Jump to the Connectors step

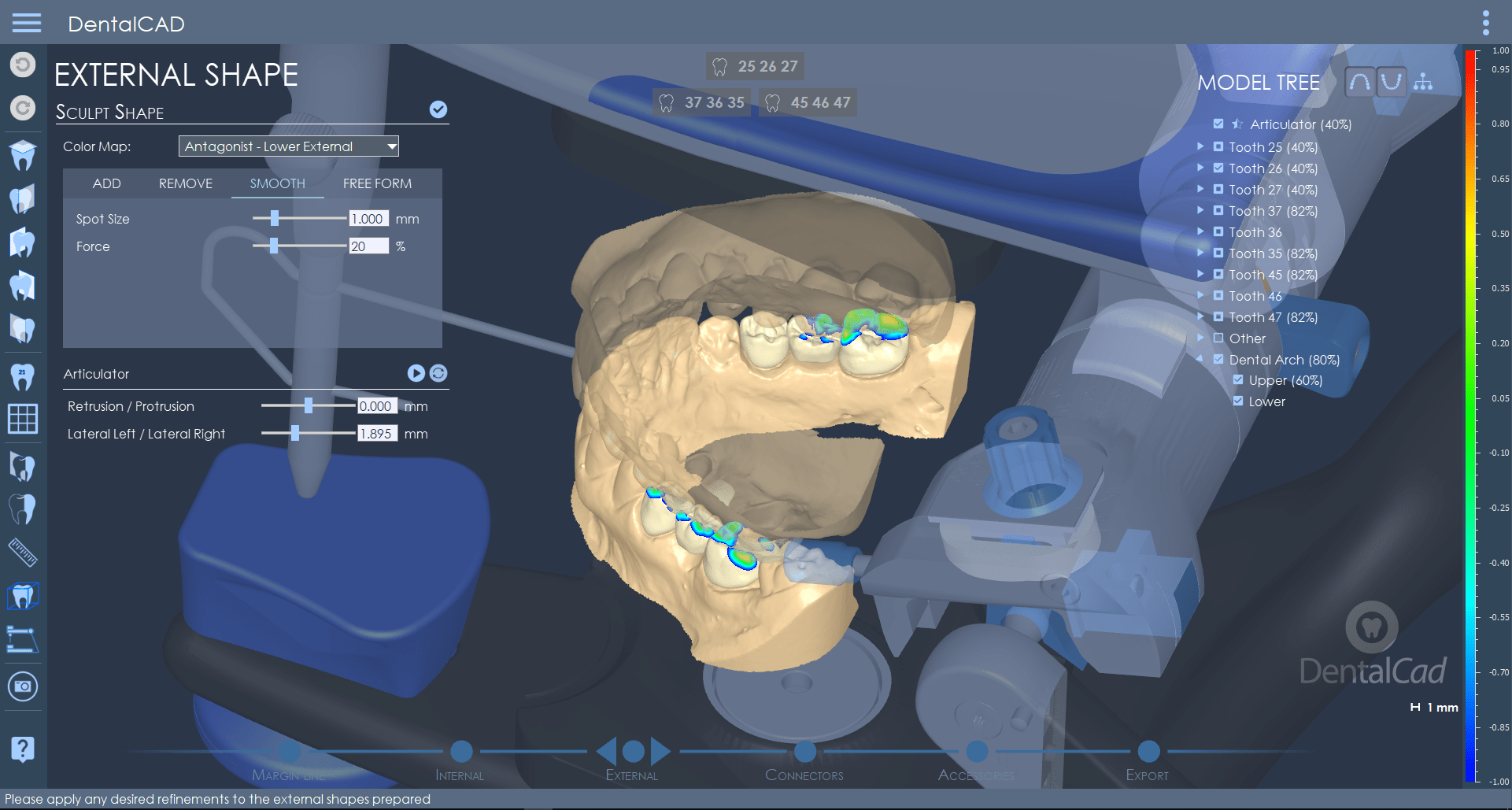click(x=805, y=751)
